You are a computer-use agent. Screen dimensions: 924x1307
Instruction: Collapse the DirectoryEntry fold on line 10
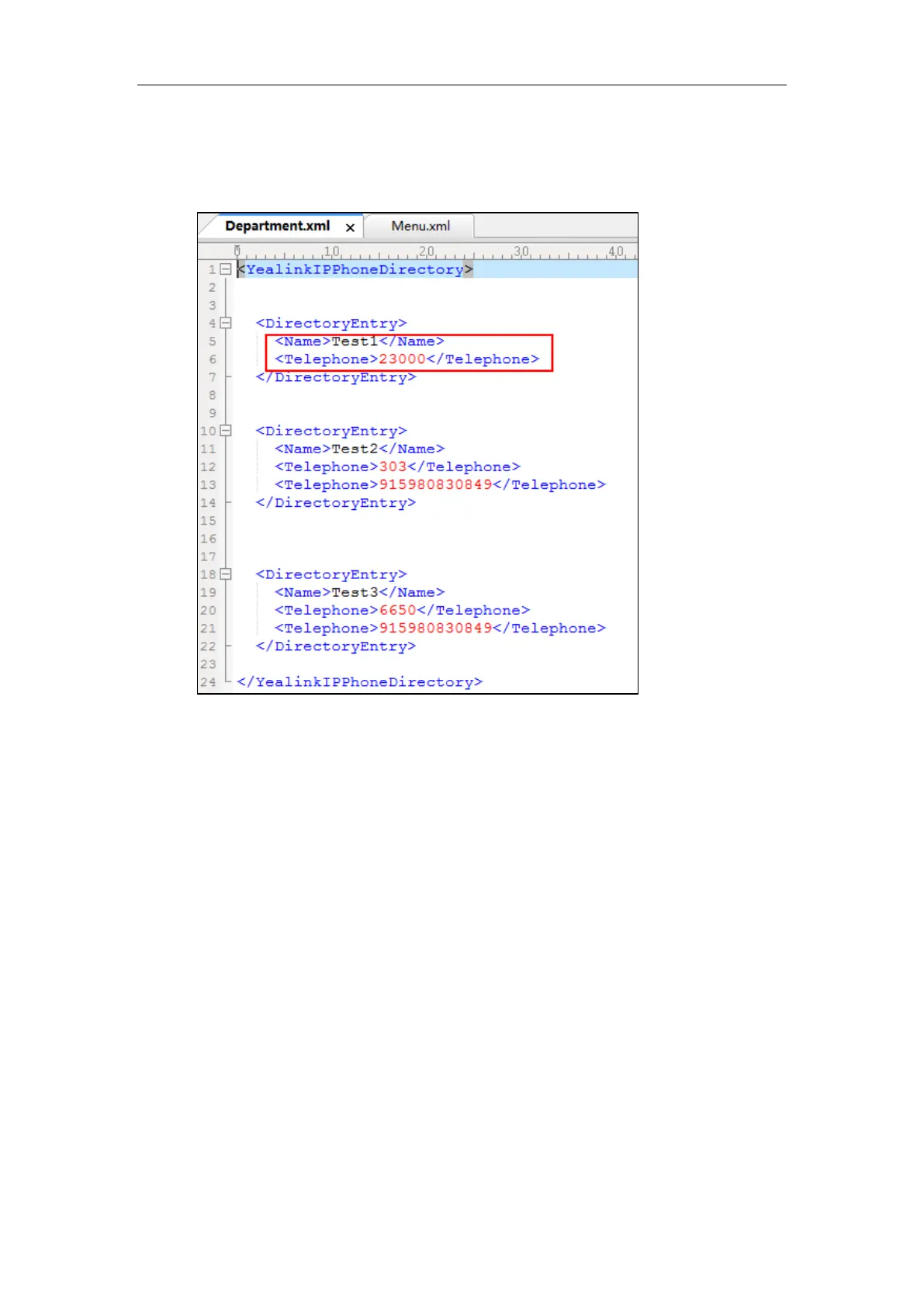(x=226, y=431)
